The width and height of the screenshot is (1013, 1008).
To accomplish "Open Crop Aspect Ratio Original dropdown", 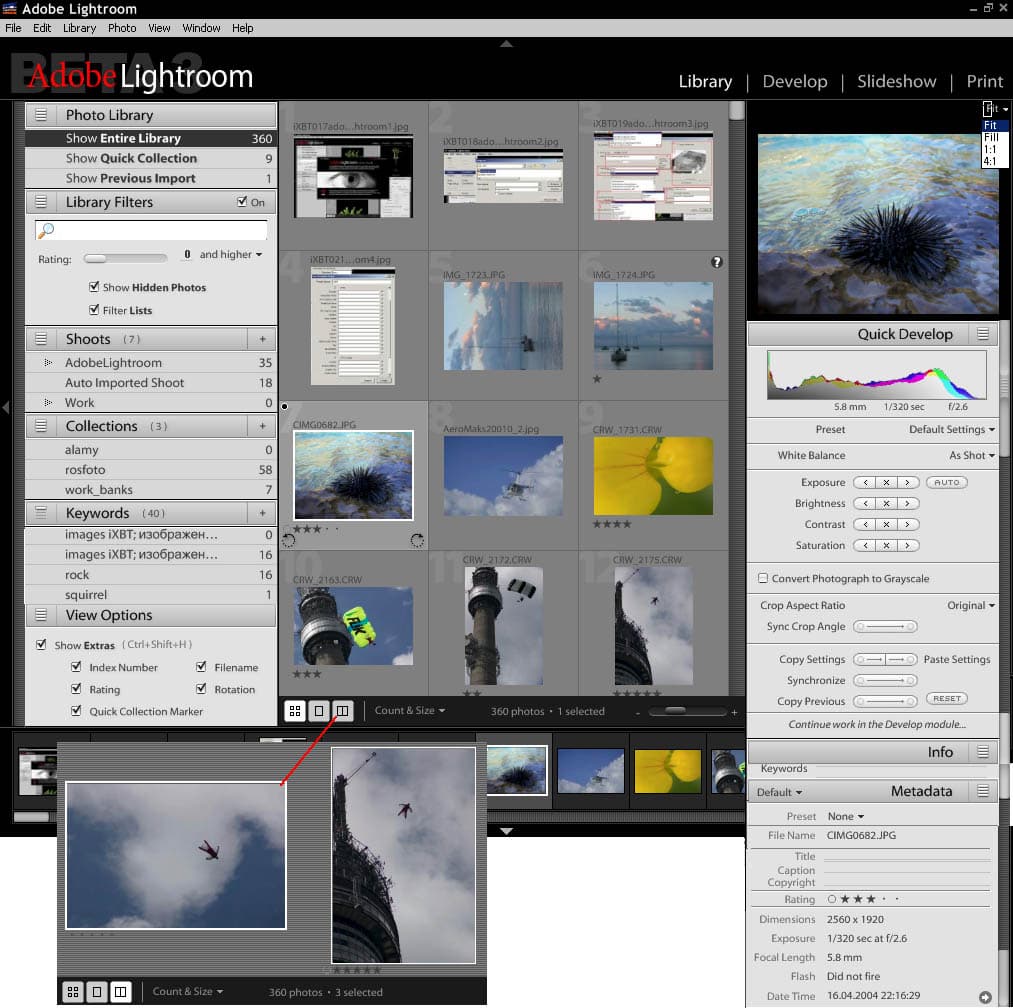I will (x=971, y=605).
